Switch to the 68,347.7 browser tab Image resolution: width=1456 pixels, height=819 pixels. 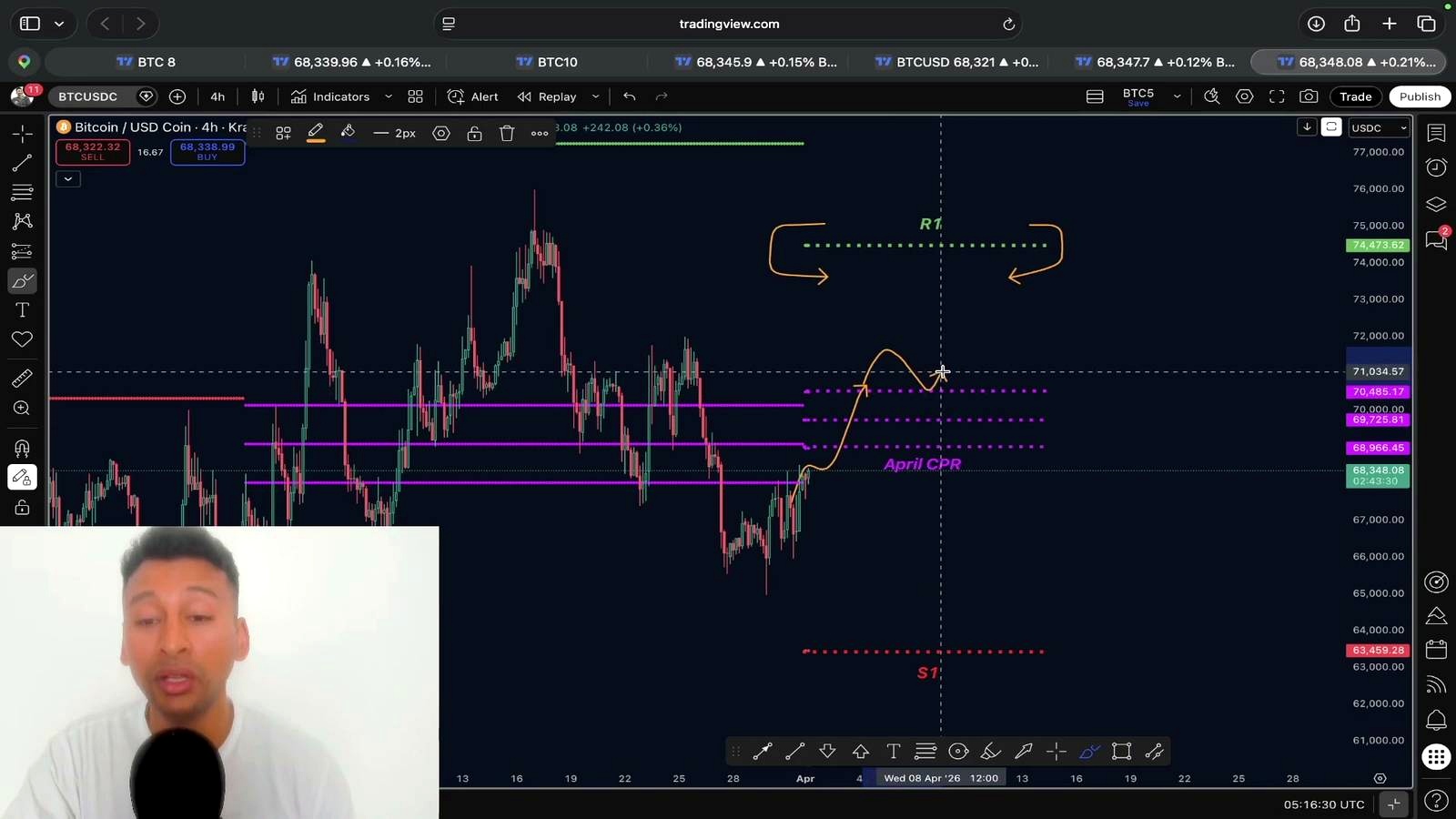click(x=1155, y=62)
